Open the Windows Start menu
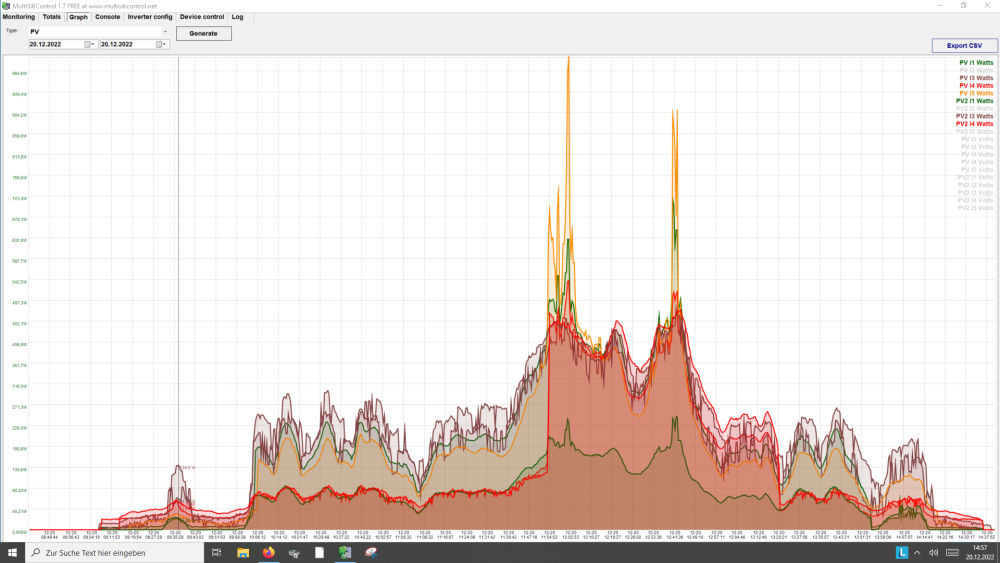Screen dimensions: 1000x563 [12, 553]
